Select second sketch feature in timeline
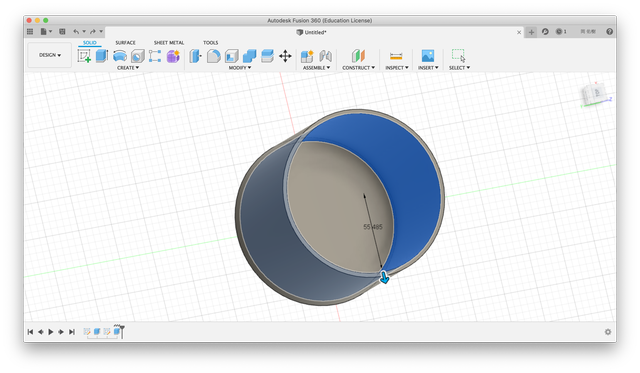 click(x=107, y=332)
